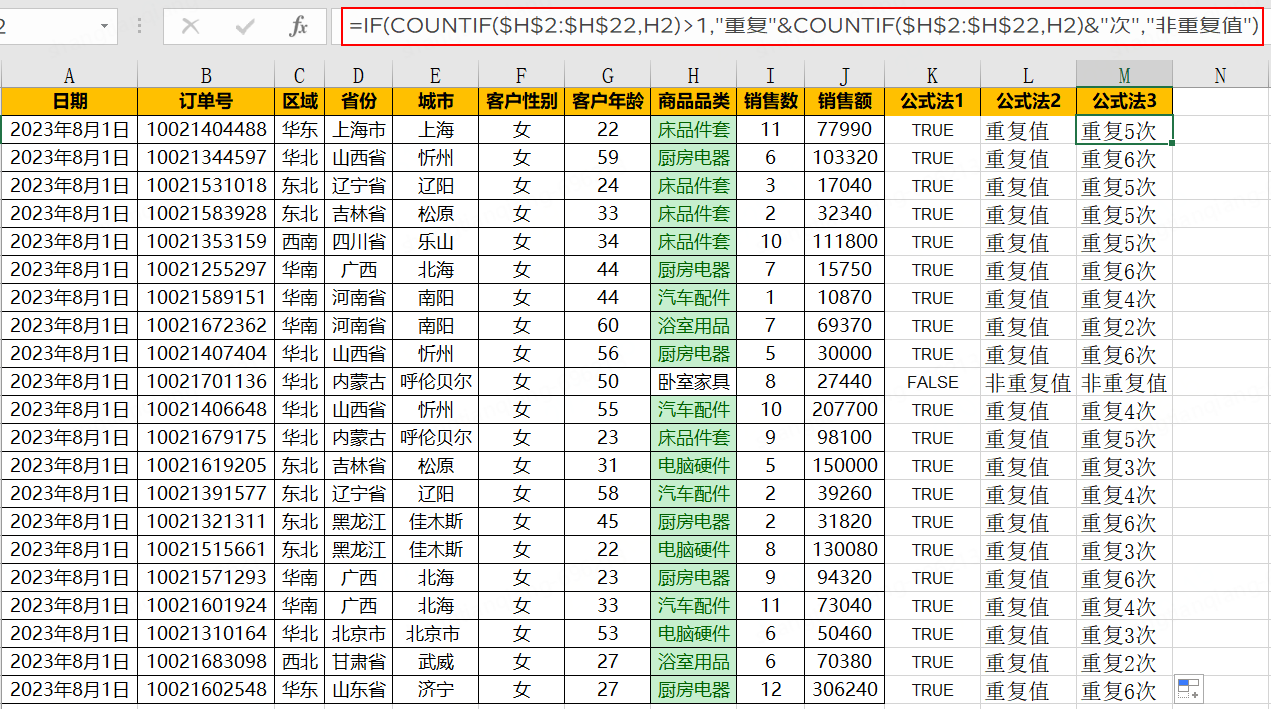1271x709 pixels.
Task: Click the 商品品类 header cell
Action: pyautogui.click(x=693, y=101)
